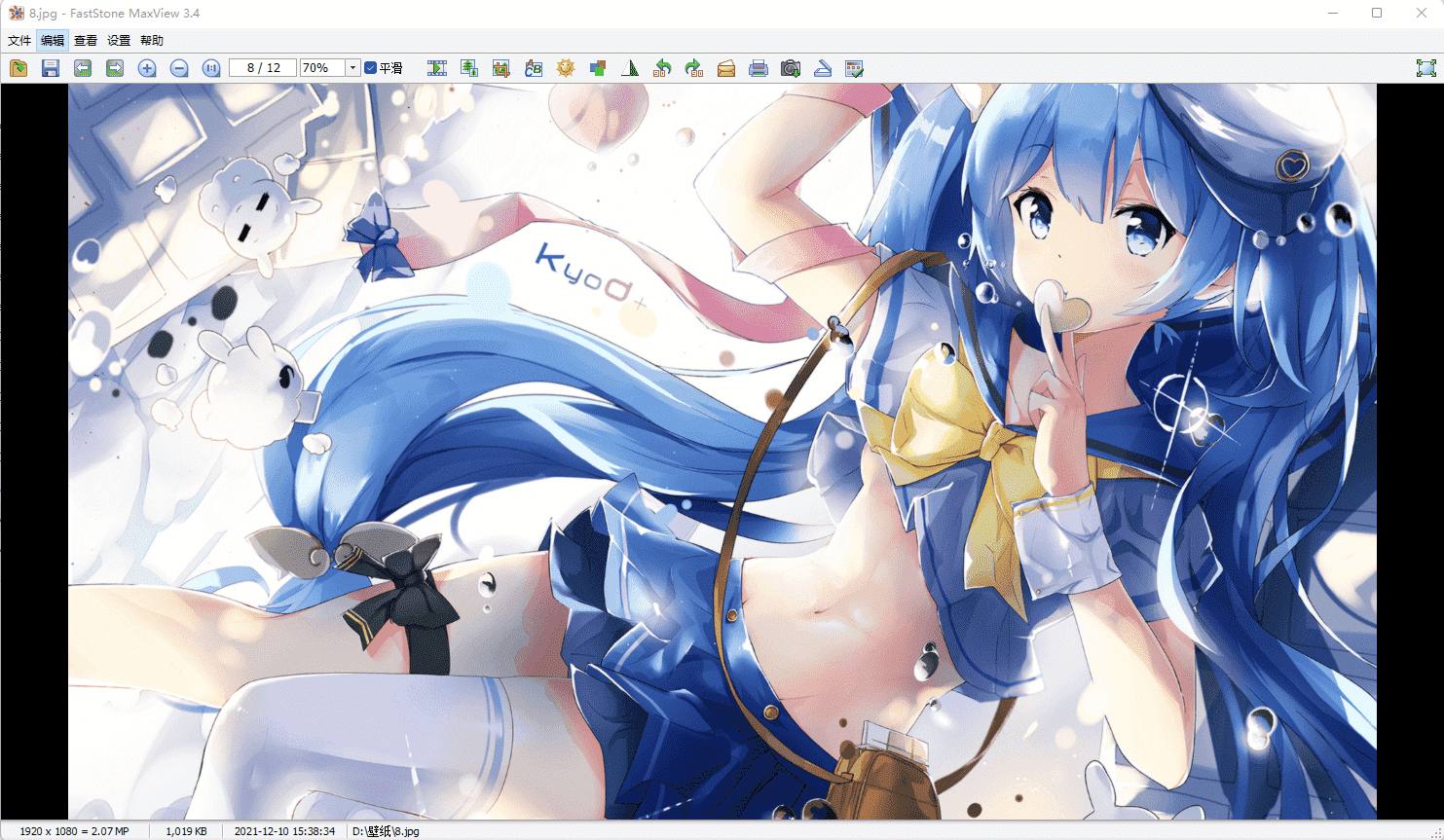This screenshot has width=1444, height=840.
Task: Click the 70% zoom value box
Action: pyautogui.click(x=322, y=68)
